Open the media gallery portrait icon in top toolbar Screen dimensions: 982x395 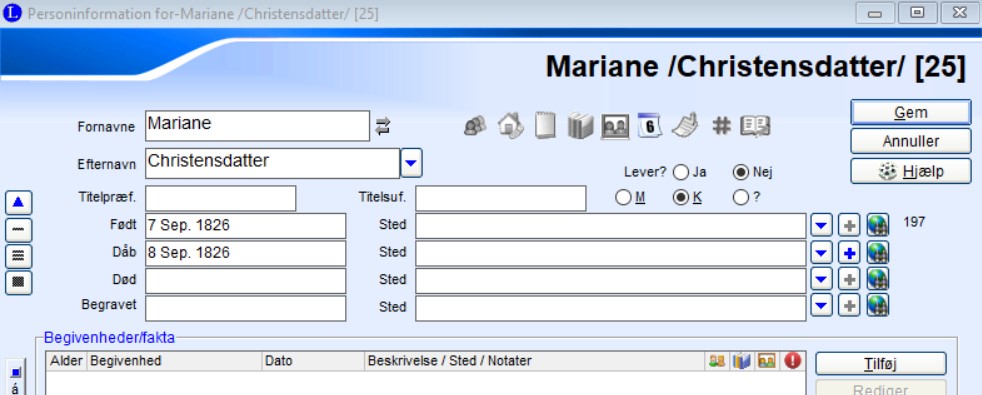pos(615,127)
